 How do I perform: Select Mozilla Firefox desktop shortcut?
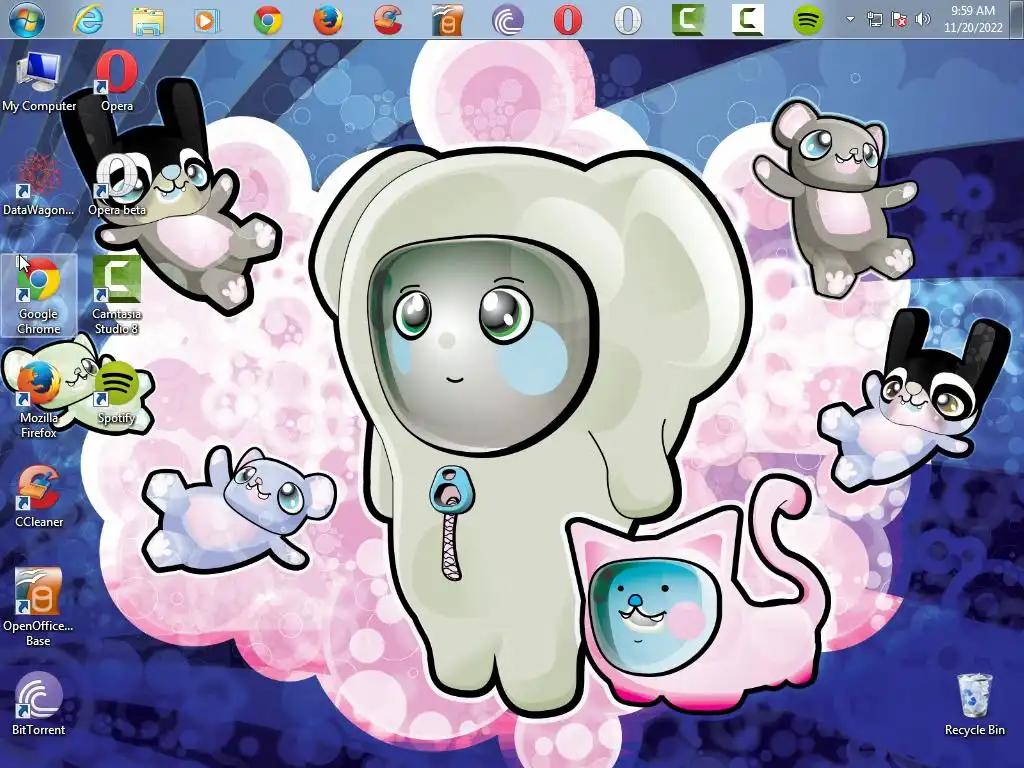tap(39, 400)
